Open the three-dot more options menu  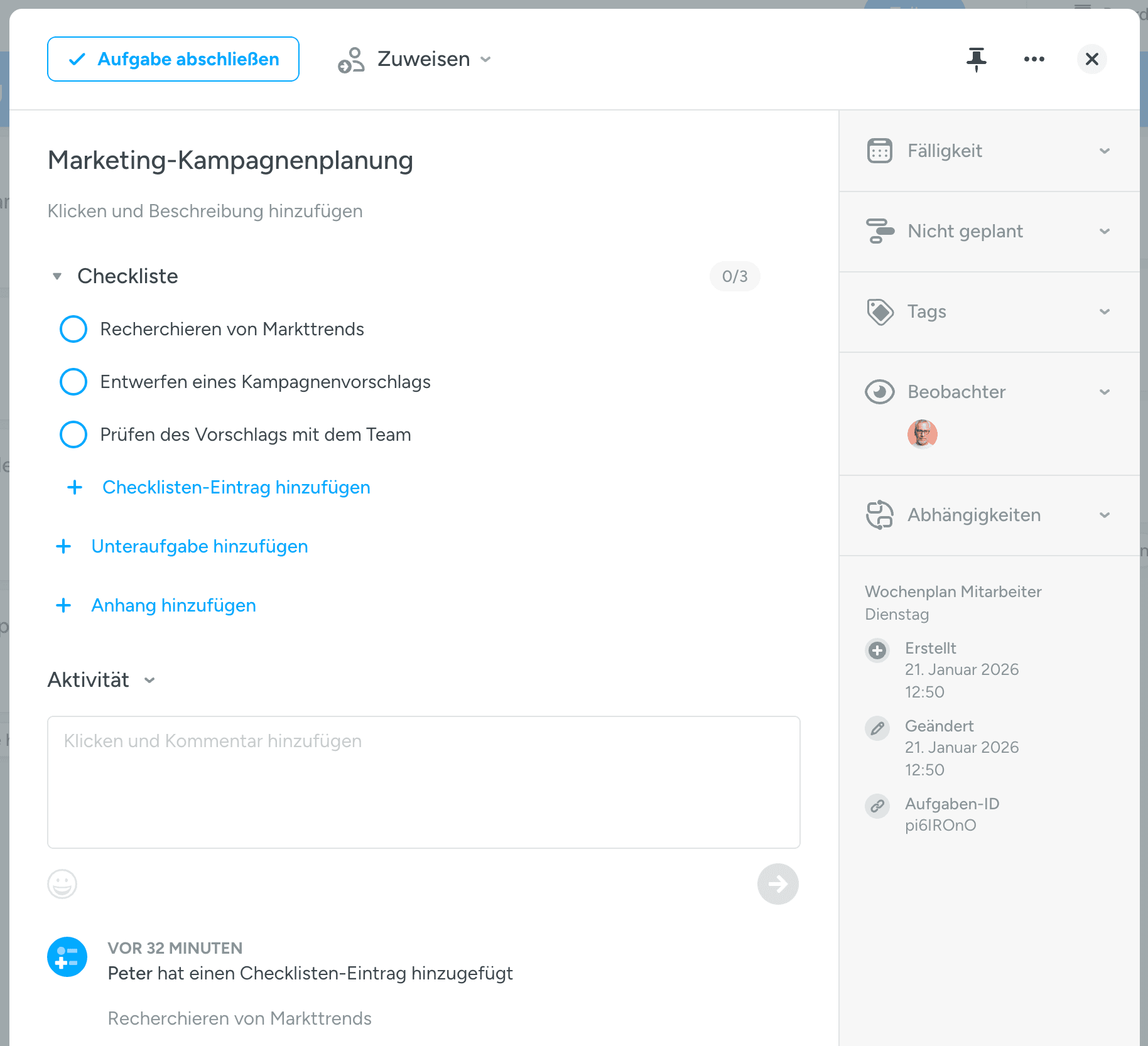pyautogui.click(x=1034, y=59)
